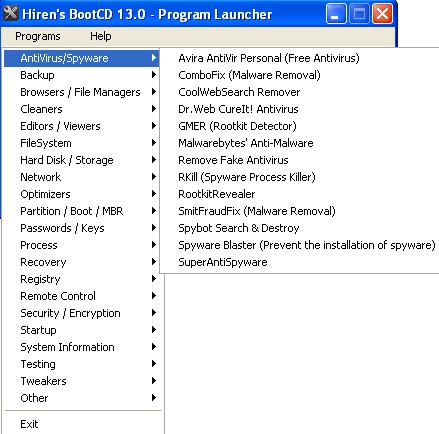Open the Optimizers submenu
Viewport: 439px width, 434px height.
[x=81, y=194]
